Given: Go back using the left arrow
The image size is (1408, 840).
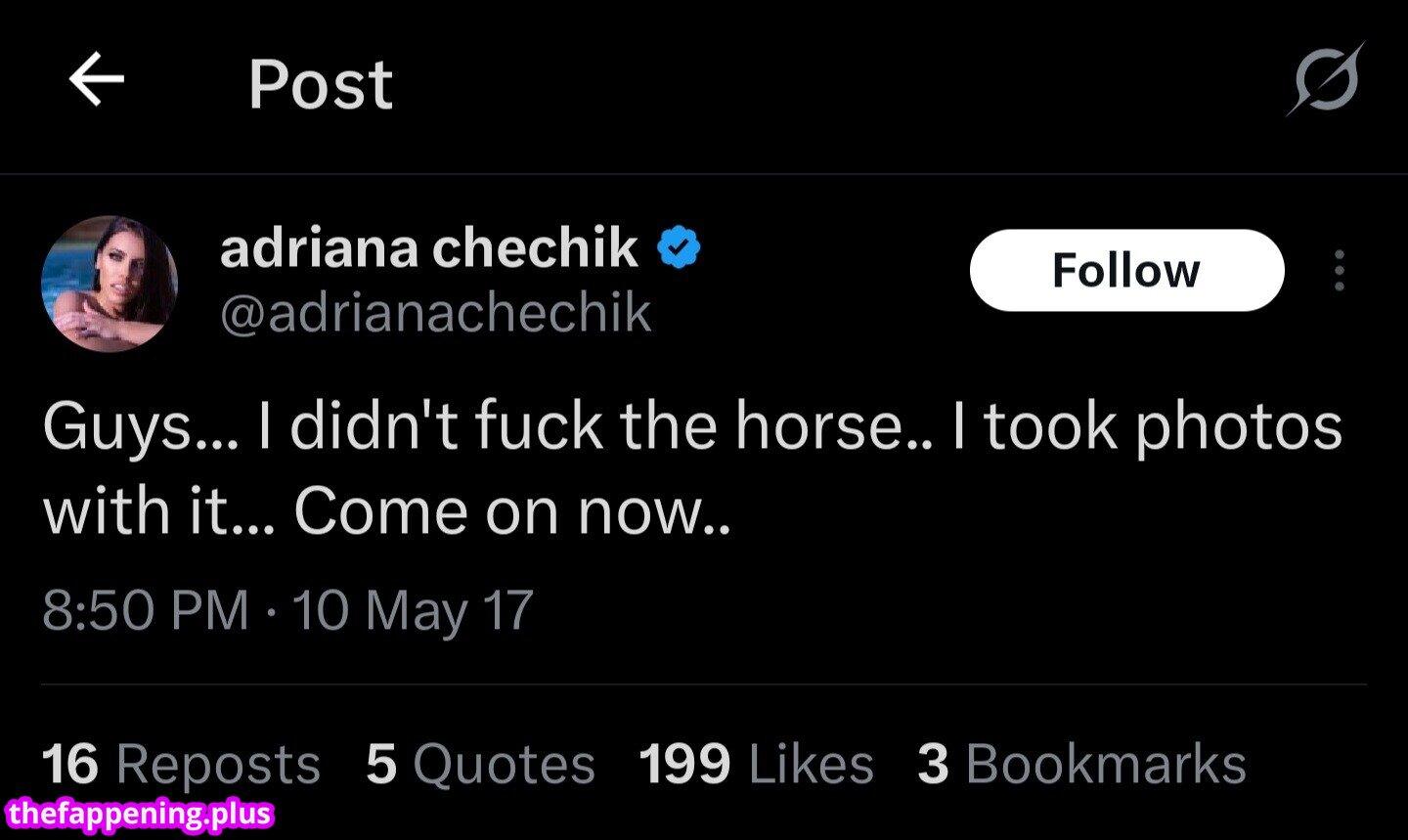Looking at the screenshot, I should click(x=97, y=80).
